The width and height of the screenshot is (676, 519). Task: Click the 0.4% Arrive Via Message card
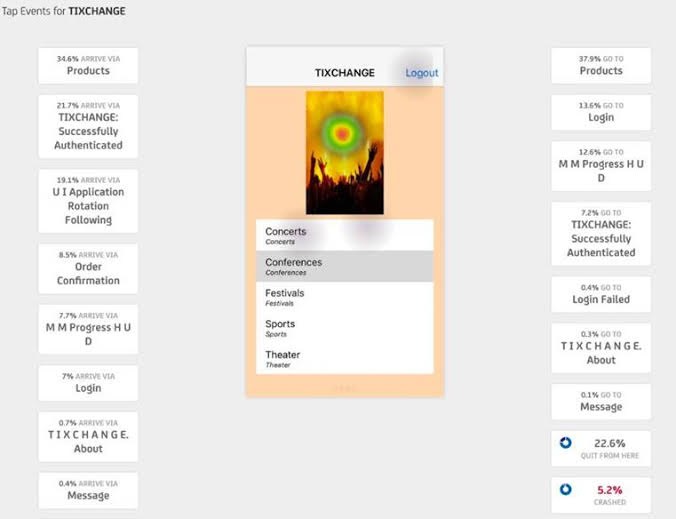pyautogui.click(x=88, y=491)
